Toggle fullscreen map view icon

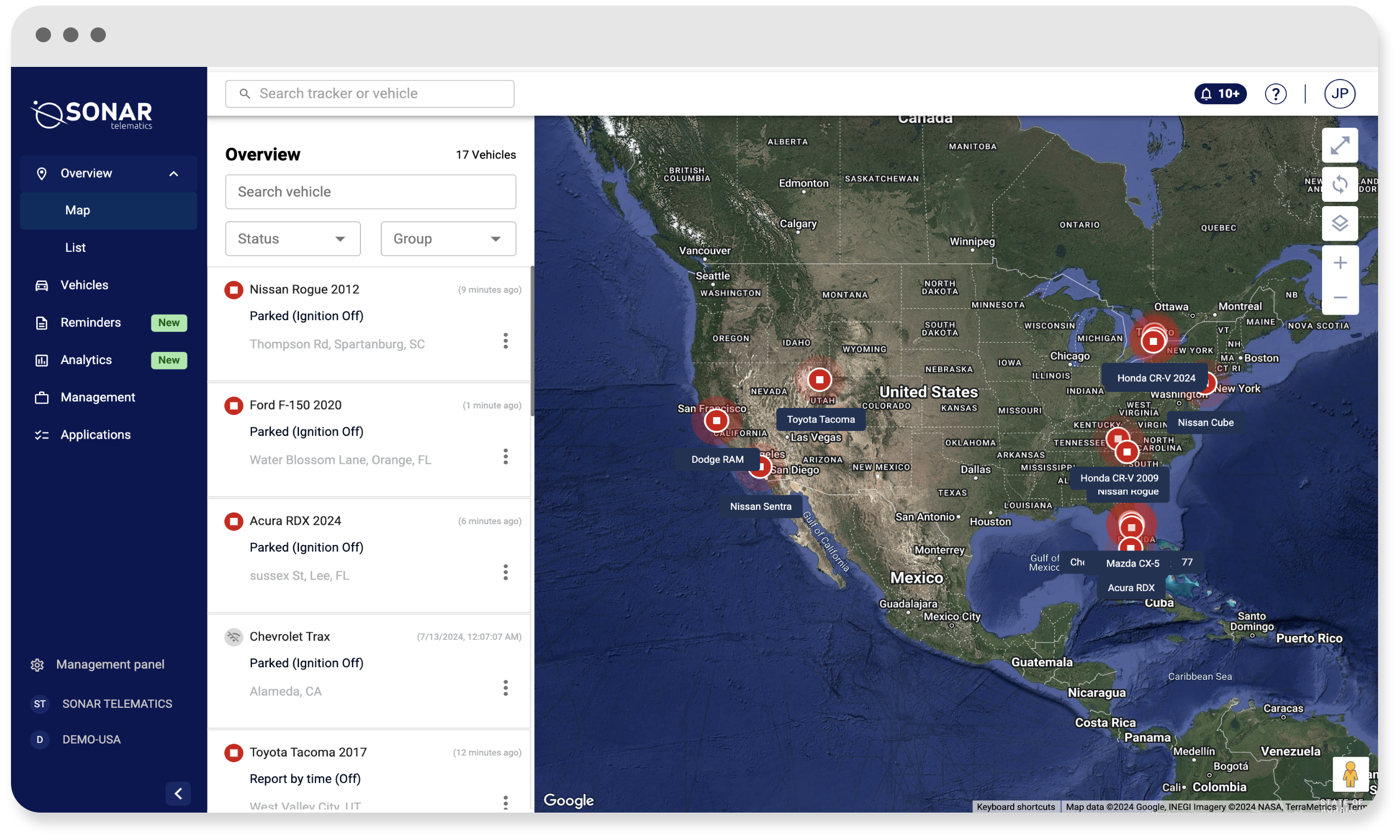(1340, 145)
